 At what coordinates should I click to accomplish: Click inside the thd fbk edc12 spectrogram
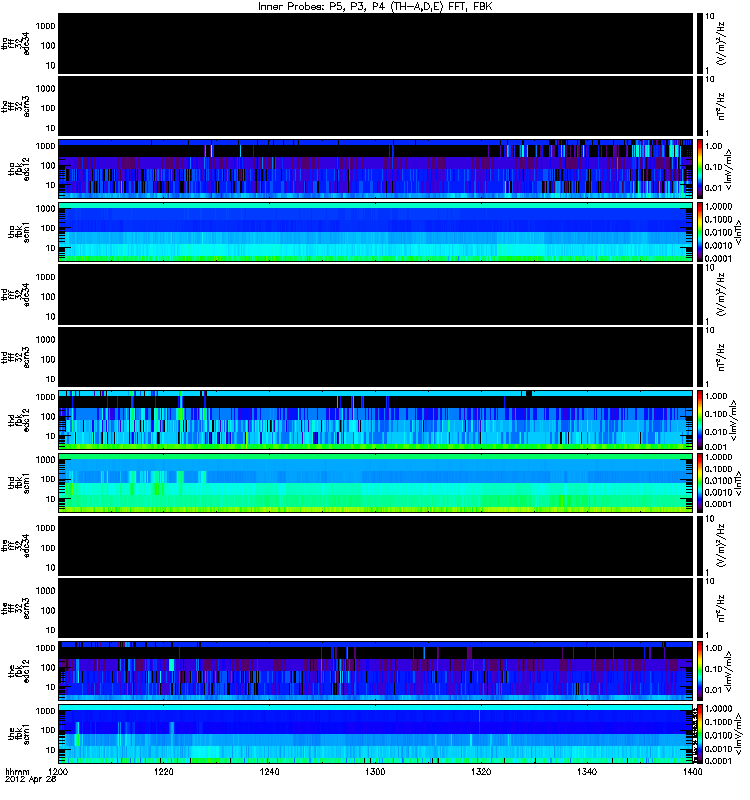(376, 420)
